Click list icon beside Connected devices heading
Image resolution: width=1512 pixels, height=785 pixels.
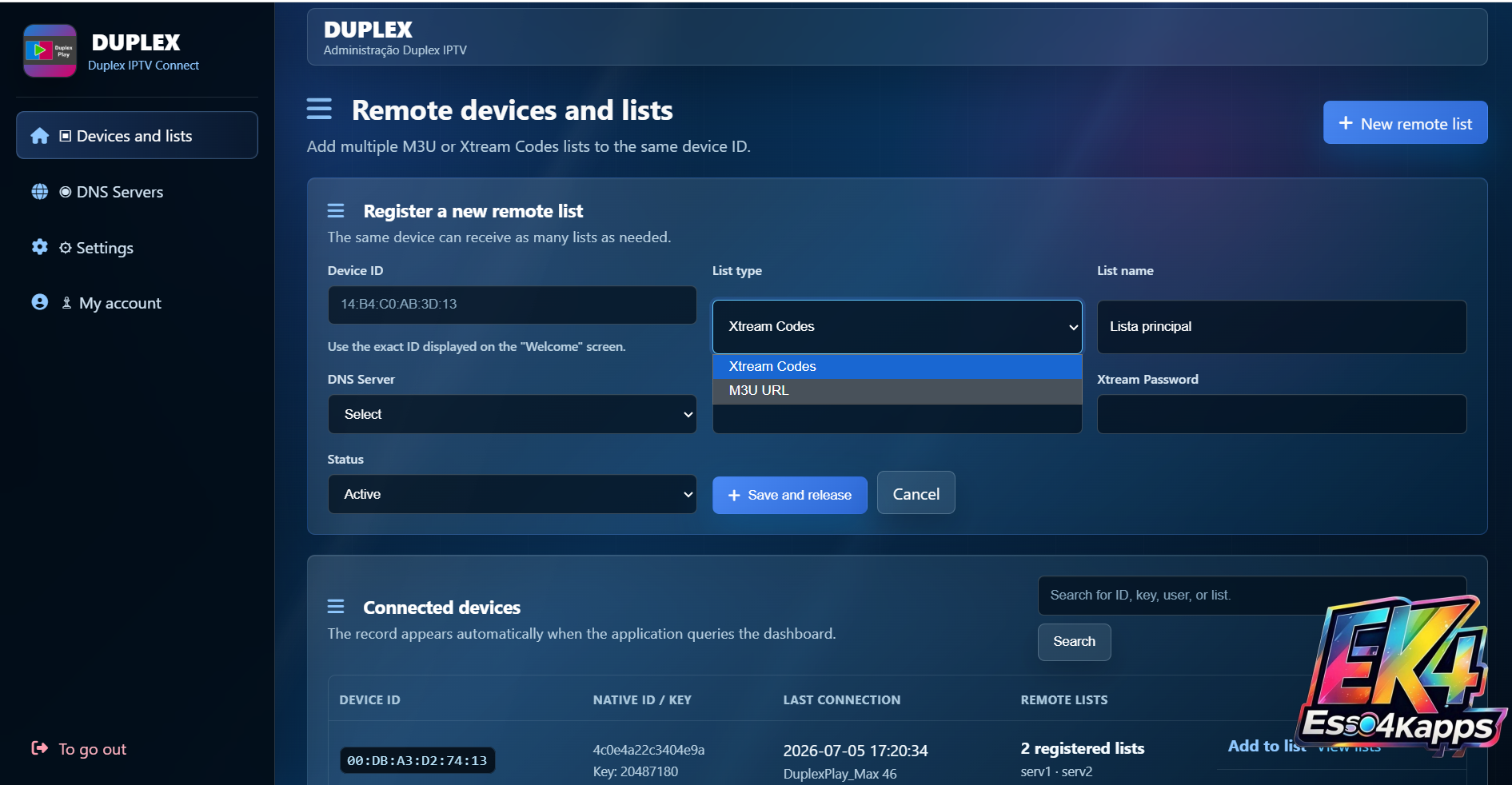[x=336, y=607]
